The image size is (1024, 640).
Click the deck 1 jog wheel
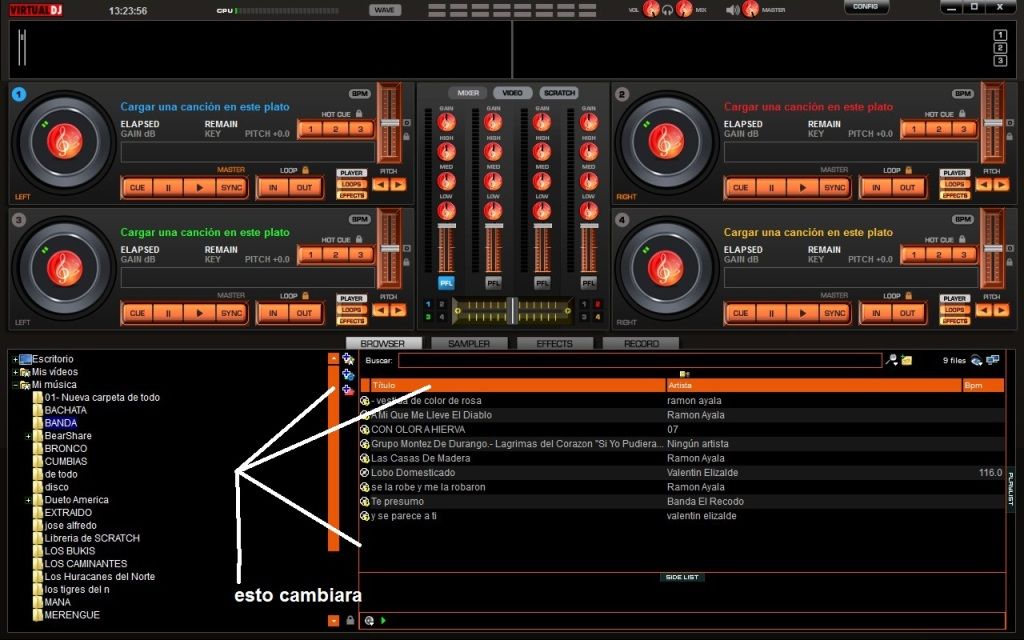click(64, 141)
